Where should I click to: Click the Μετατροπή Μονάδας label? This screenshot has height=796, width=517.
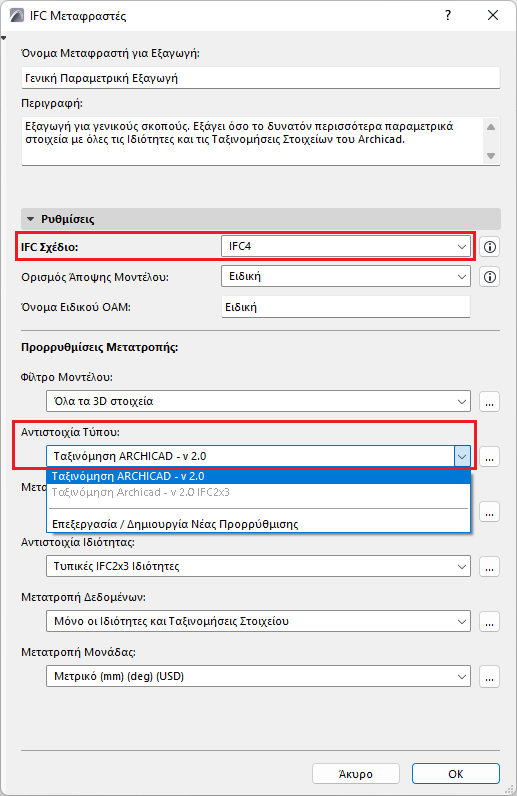[78, 652]
